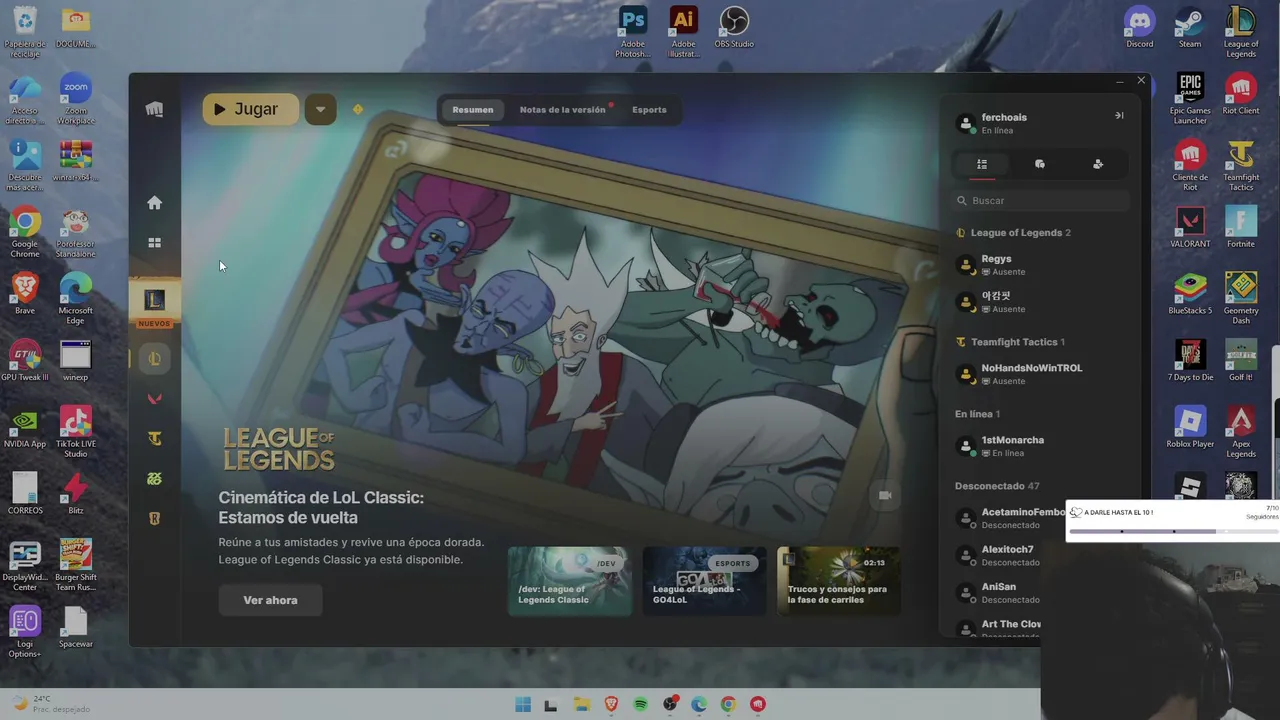Open the Notas de la versión tab
The image size is (1280, 720).
point(563,110)
